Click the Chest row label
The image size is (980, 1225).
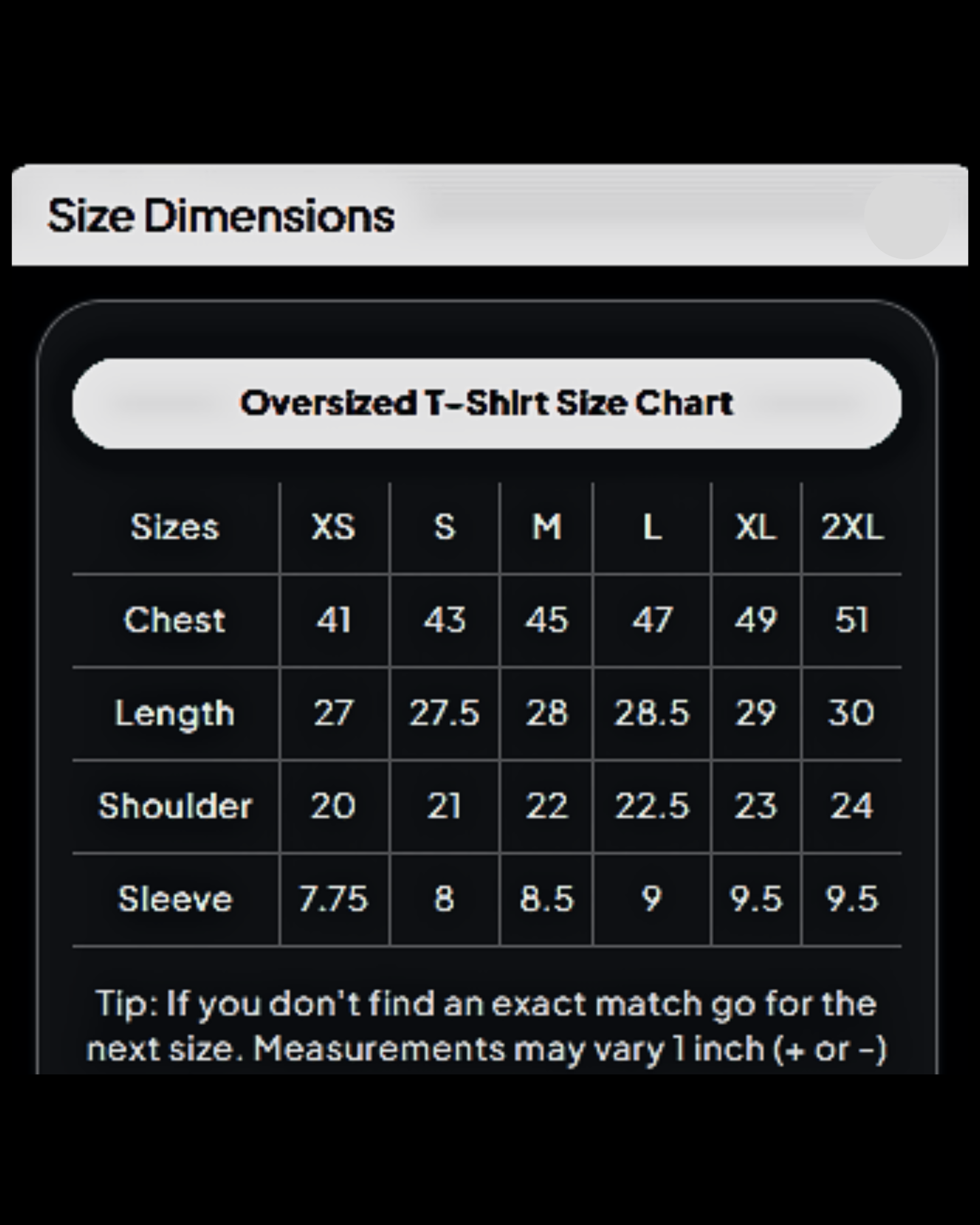[x=175, y=620]
